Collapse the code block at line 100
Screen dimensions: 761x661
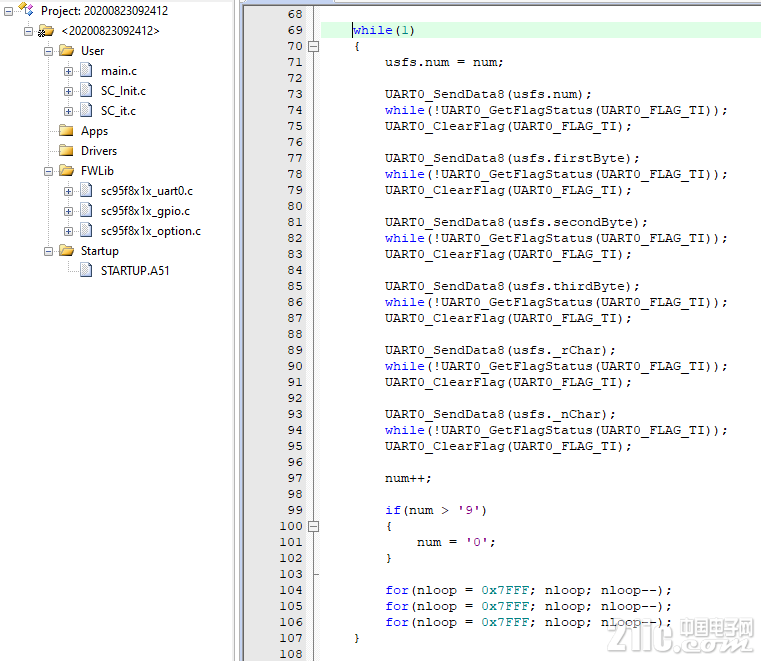[314, 526]
